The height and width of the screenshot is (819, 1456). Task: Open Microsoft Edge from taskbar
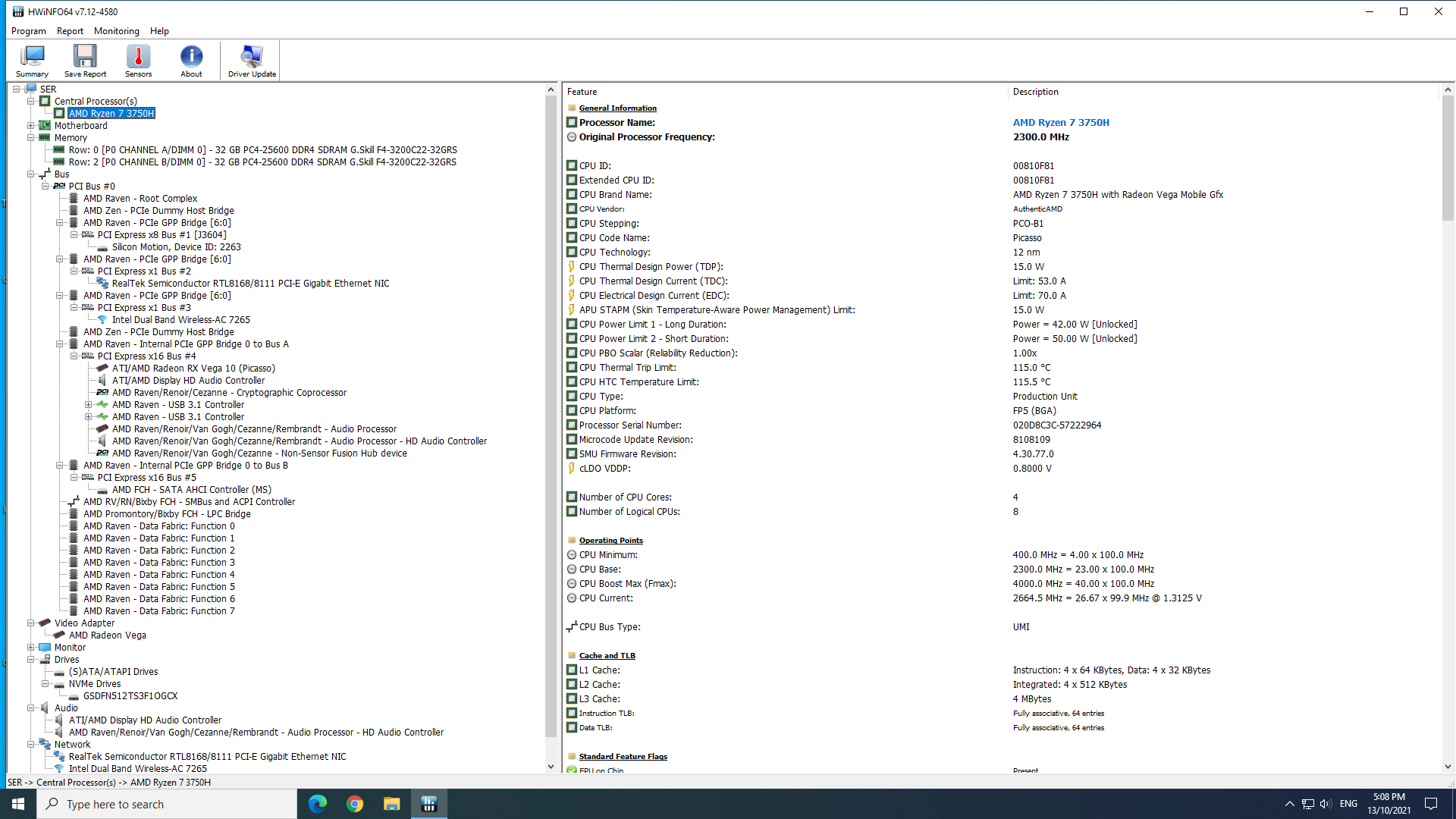pos(318,804)
